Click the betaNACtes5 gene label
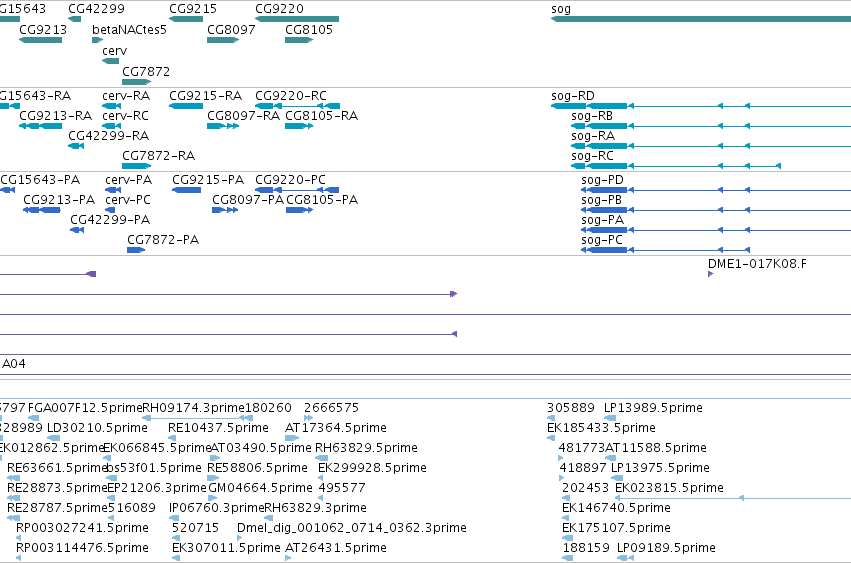 tap(129, 30)
